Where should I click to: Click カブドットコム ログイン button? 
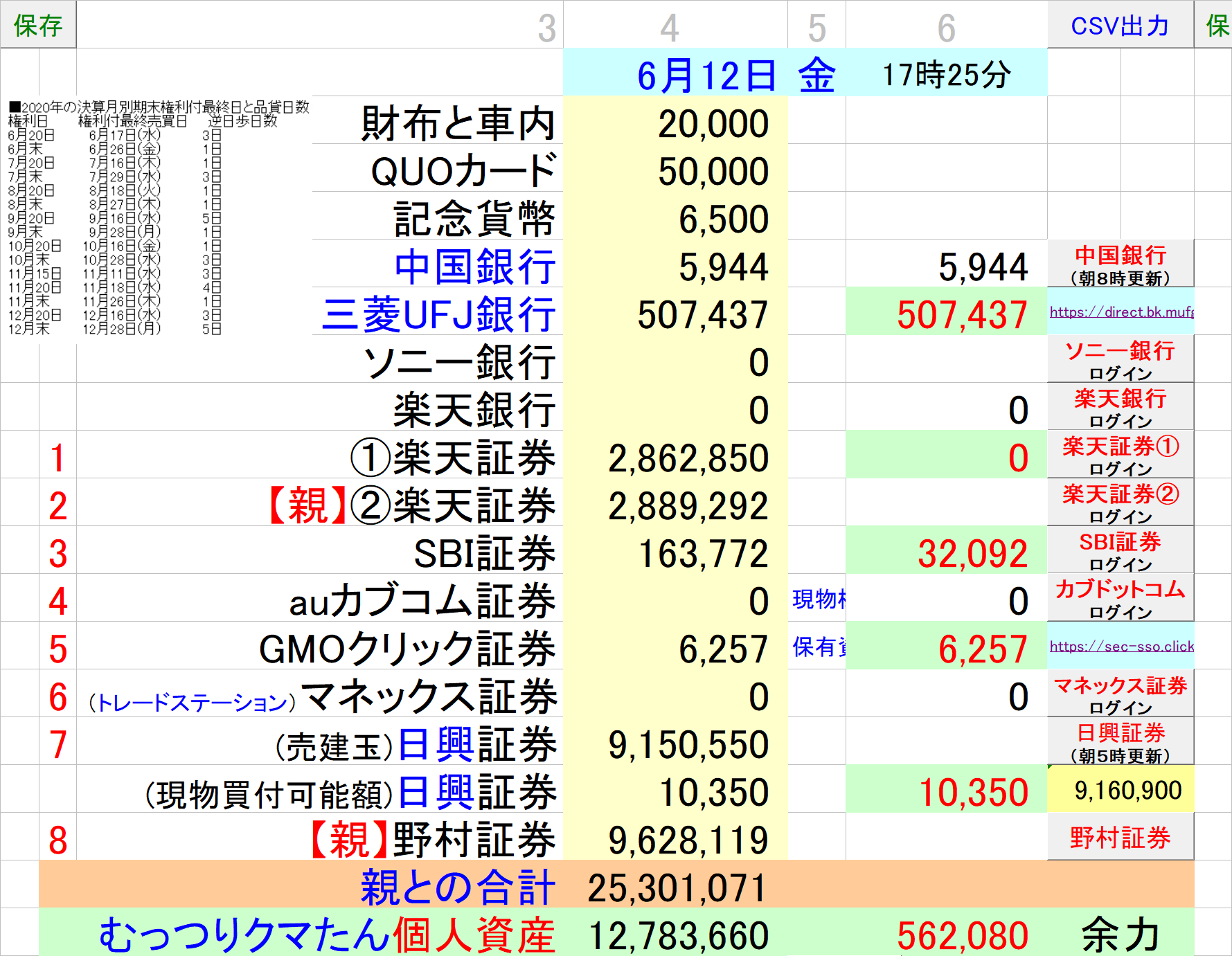(x=1120, y=598)
